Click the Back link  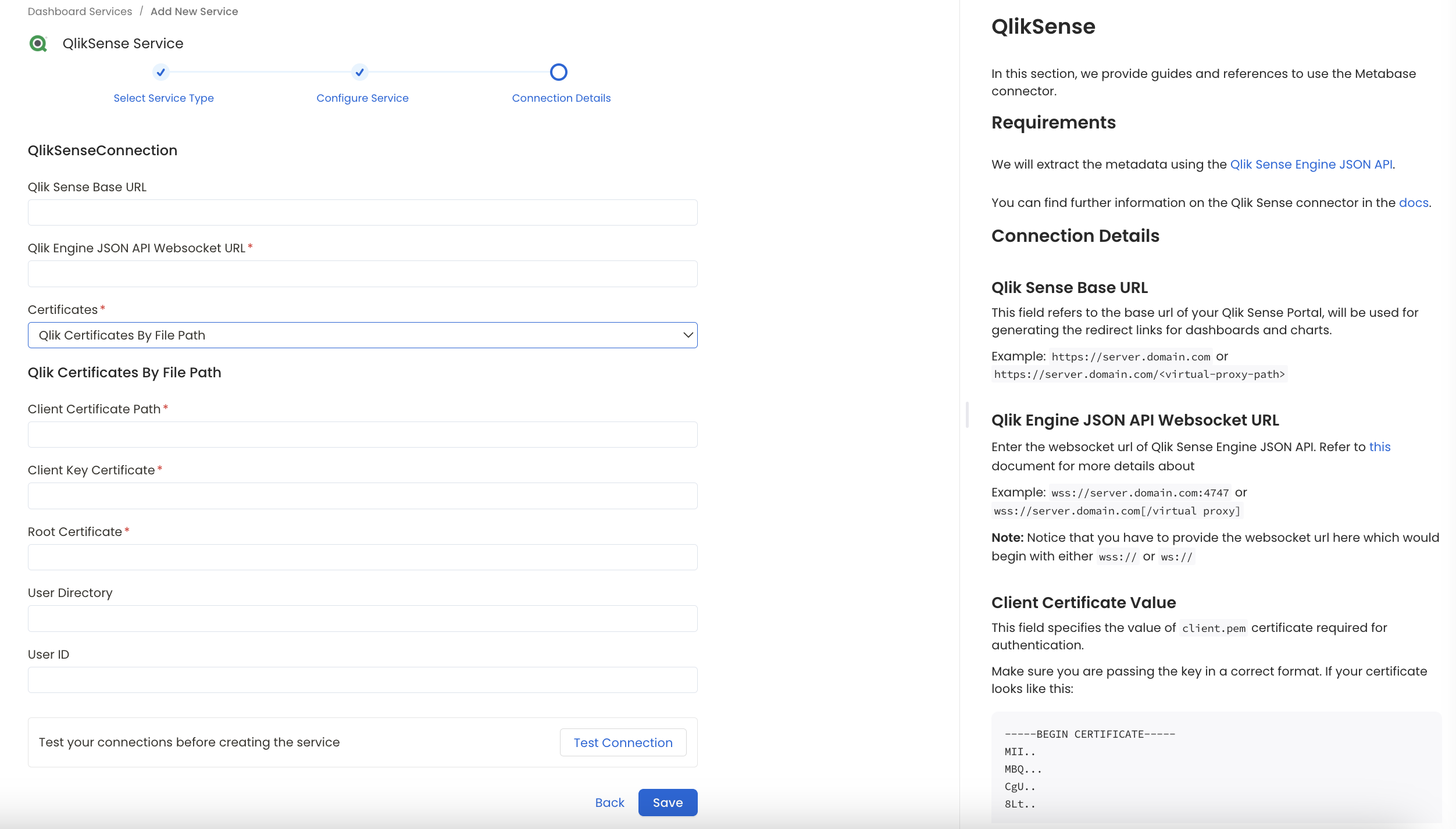[609, 802]
